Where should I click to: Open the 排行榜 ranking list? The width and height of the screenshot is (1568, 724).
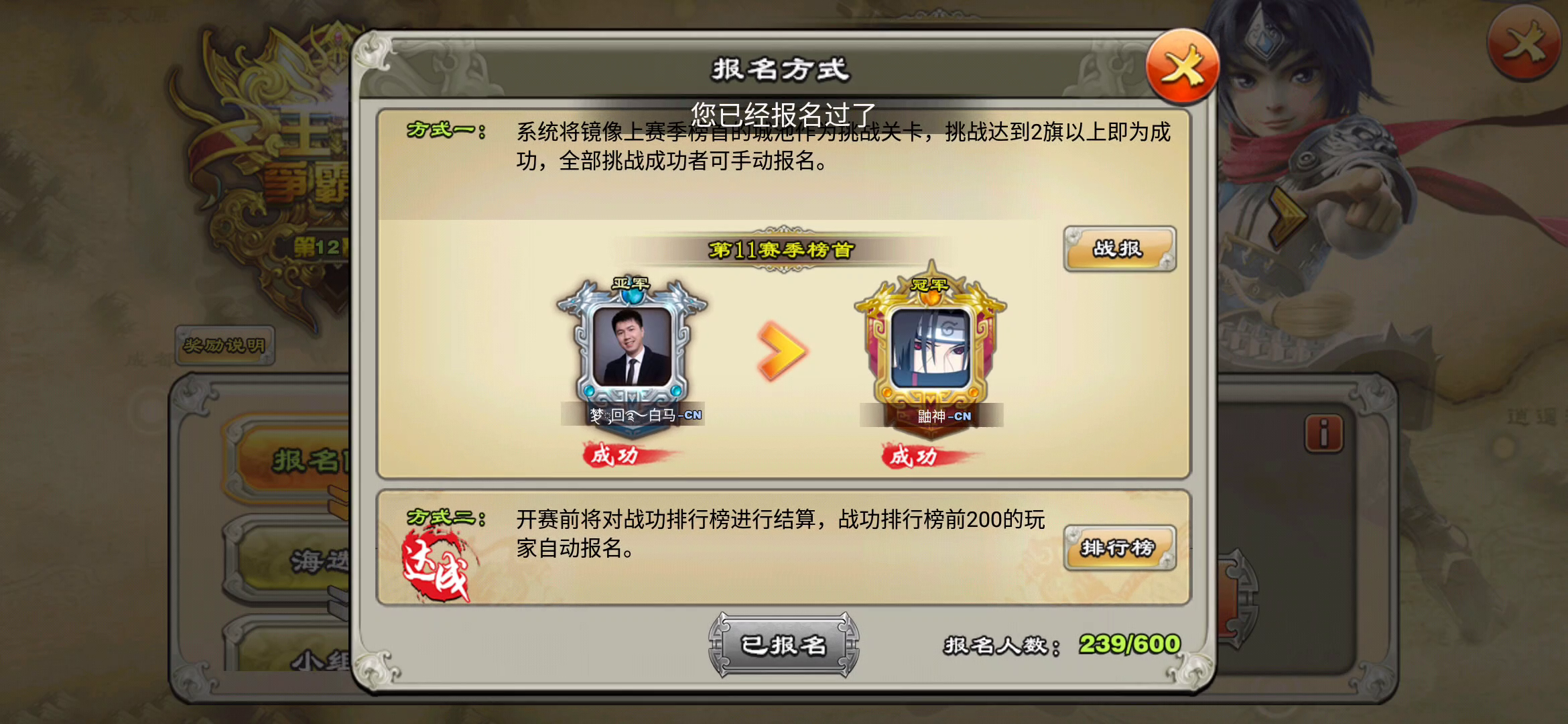click(1120, 548)
